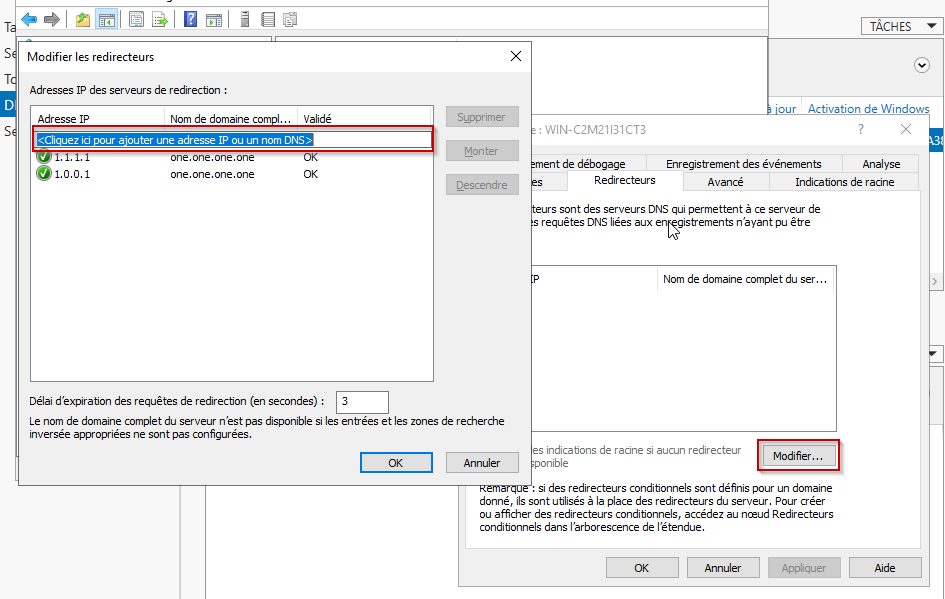Close the Modifier les redirecteurs dialog
The image size is (945, 599).
click(516, 56)
